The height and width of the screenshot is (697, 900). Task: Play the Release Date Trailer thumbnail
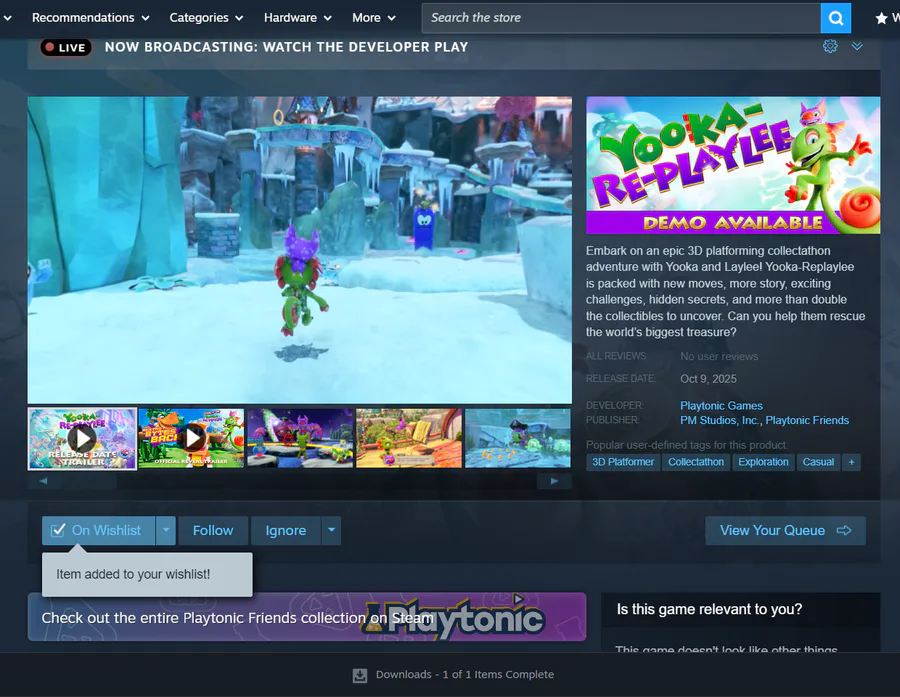click(82, 439)
